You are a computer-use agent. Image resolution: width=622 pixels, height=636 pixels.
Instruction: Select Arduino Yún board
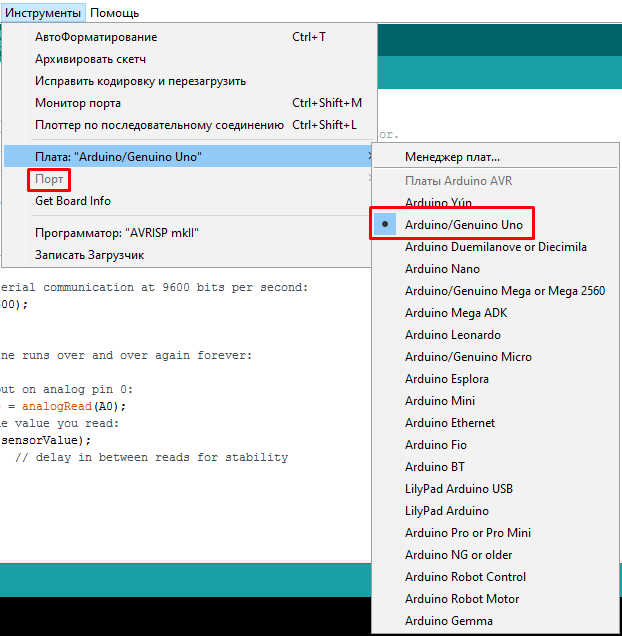496,202
